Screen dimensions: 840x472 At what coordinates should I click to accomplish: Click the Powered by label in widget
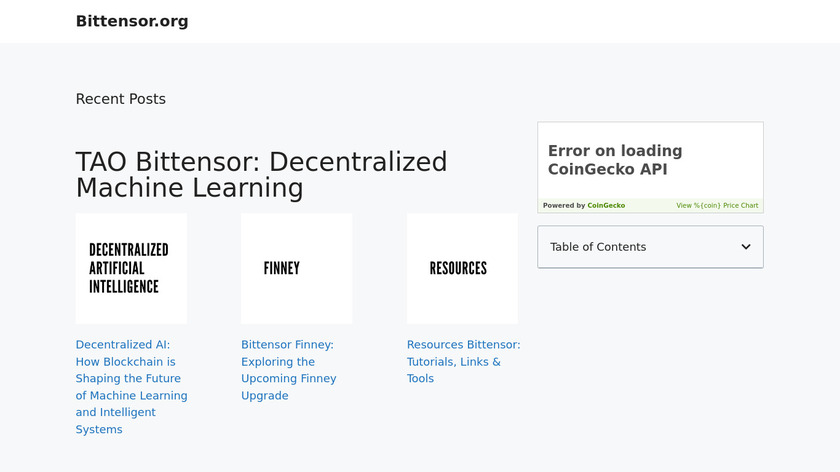pos(564,206)
